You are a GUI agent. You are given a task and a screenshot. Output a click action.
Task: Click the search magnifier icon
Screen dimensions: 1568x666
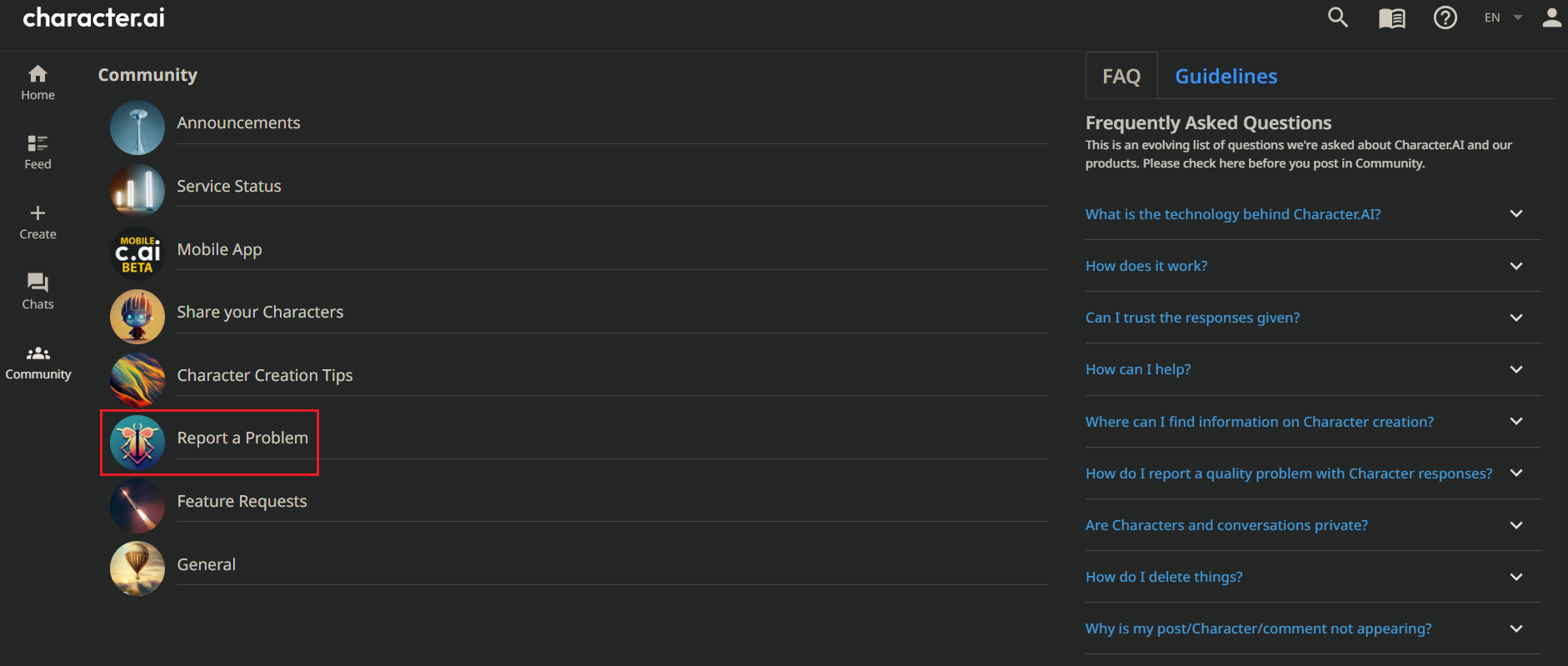coord(1337,18)
